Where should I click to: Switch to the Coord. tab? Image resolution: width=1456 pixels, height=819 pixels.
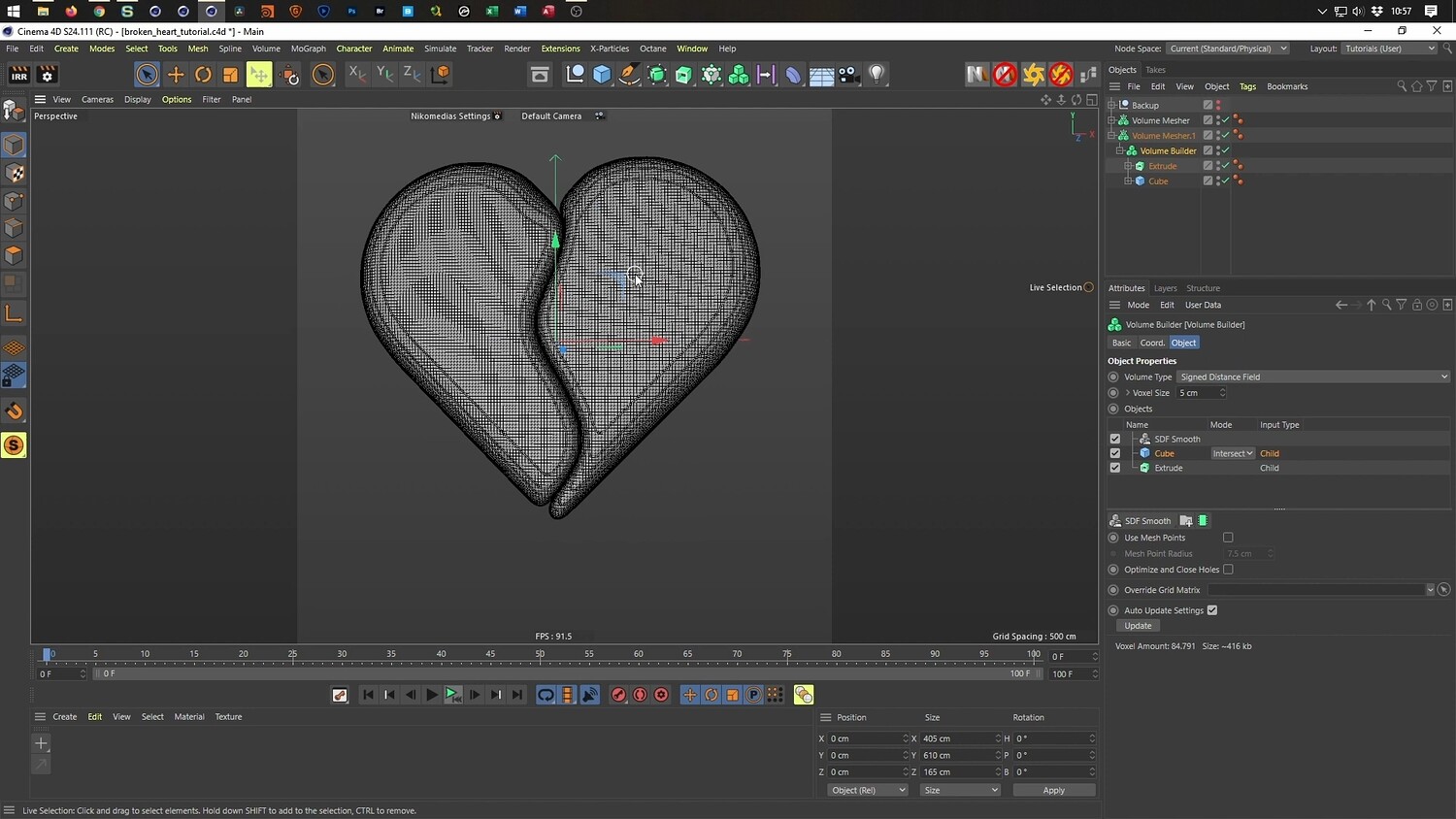1152,343
